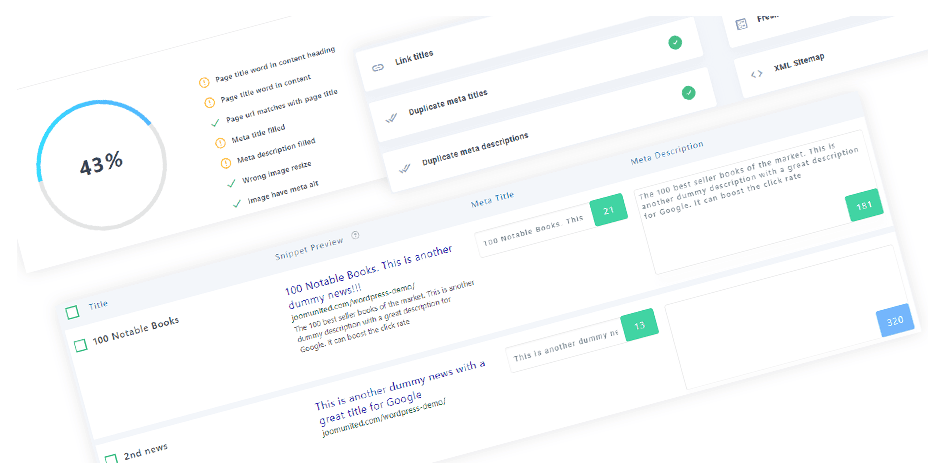This screenshot has width=928, height=473.
Task: Click warning icon beside Meta title filled
Action: tap(220, 143)
